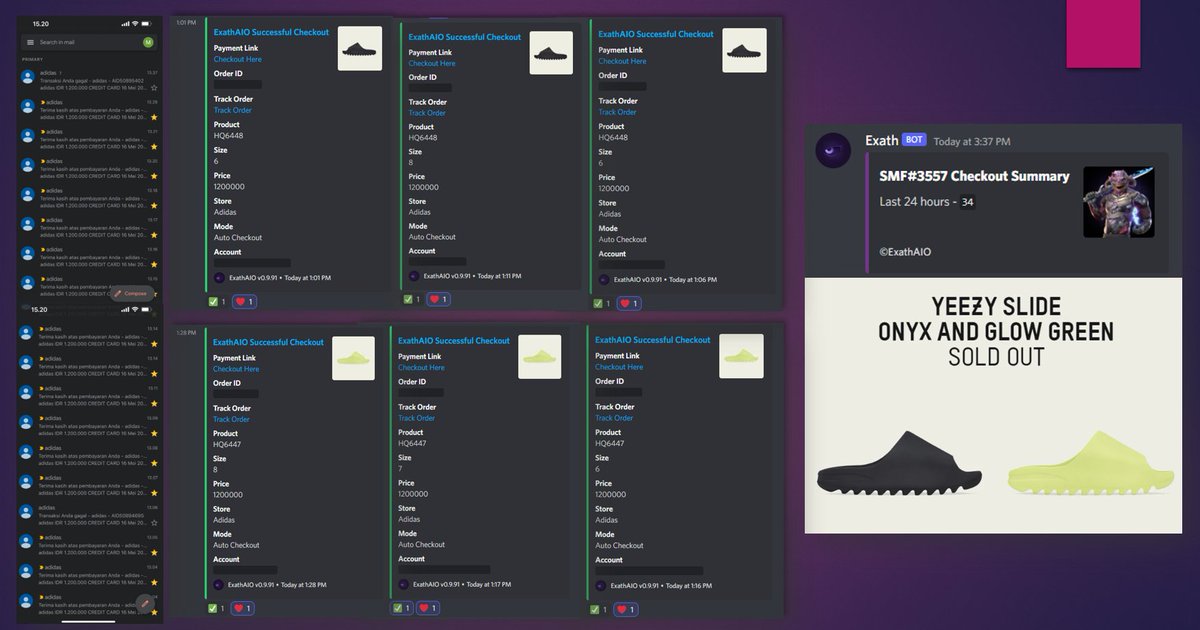
Task: Open green slide thumbnail in 1:16 PM card
Action: [x=741, y=356]
